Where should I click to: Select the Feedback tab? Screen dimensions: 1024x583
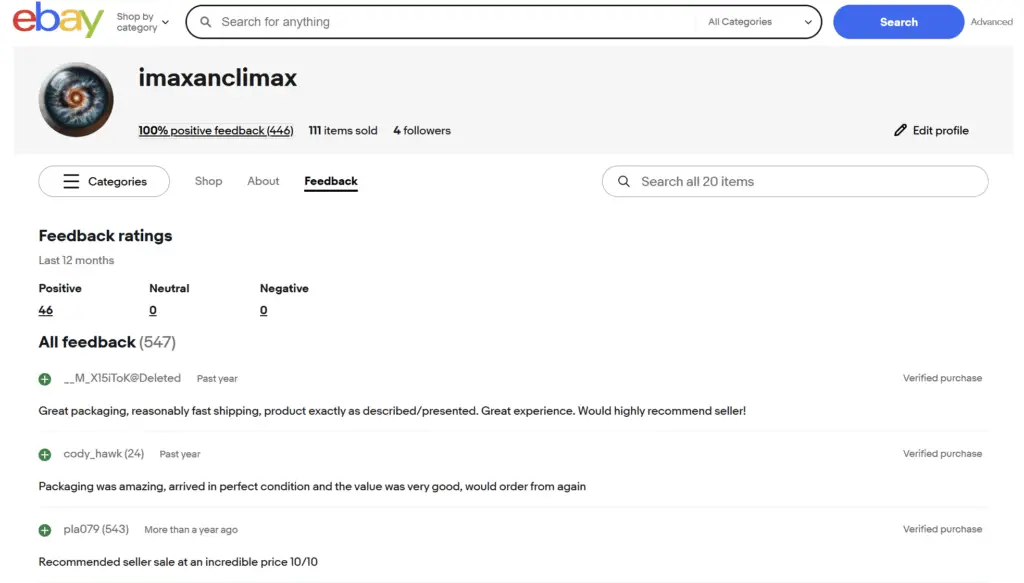[x=331, y=181]
